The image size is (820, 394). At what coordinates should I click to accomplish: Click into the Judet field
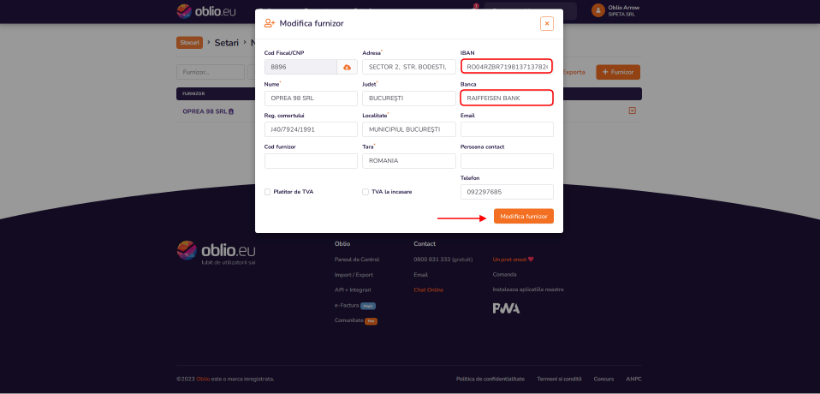[409, 98]
